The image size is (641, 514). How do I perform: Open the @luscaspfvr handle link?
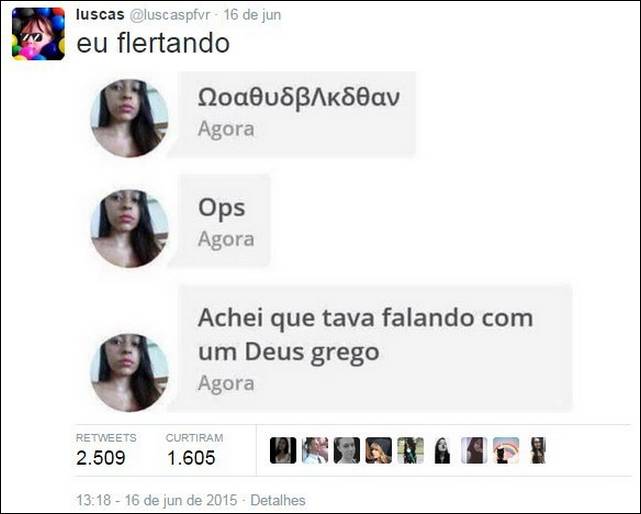pyautogui.click(x=170, y=15)
